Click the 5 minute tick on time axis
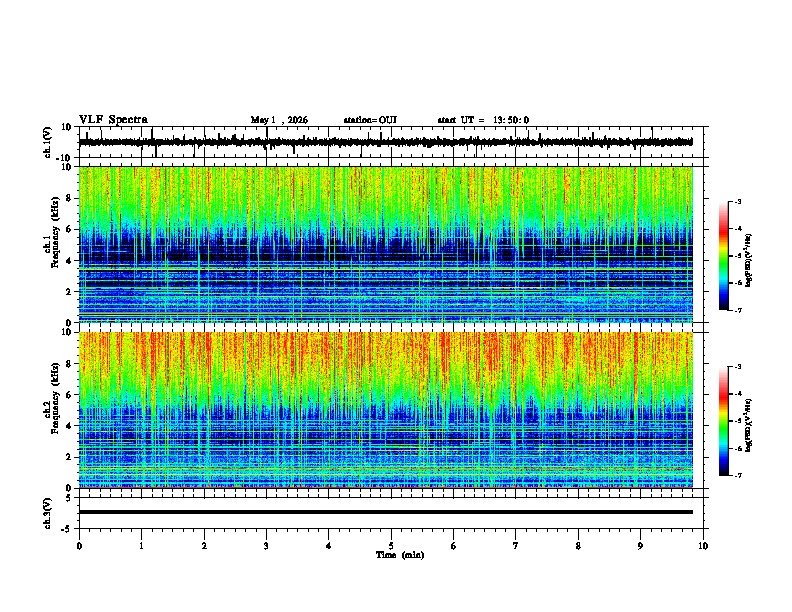Image resolution: width=792 pixels, height=612 pixels. 391,546
